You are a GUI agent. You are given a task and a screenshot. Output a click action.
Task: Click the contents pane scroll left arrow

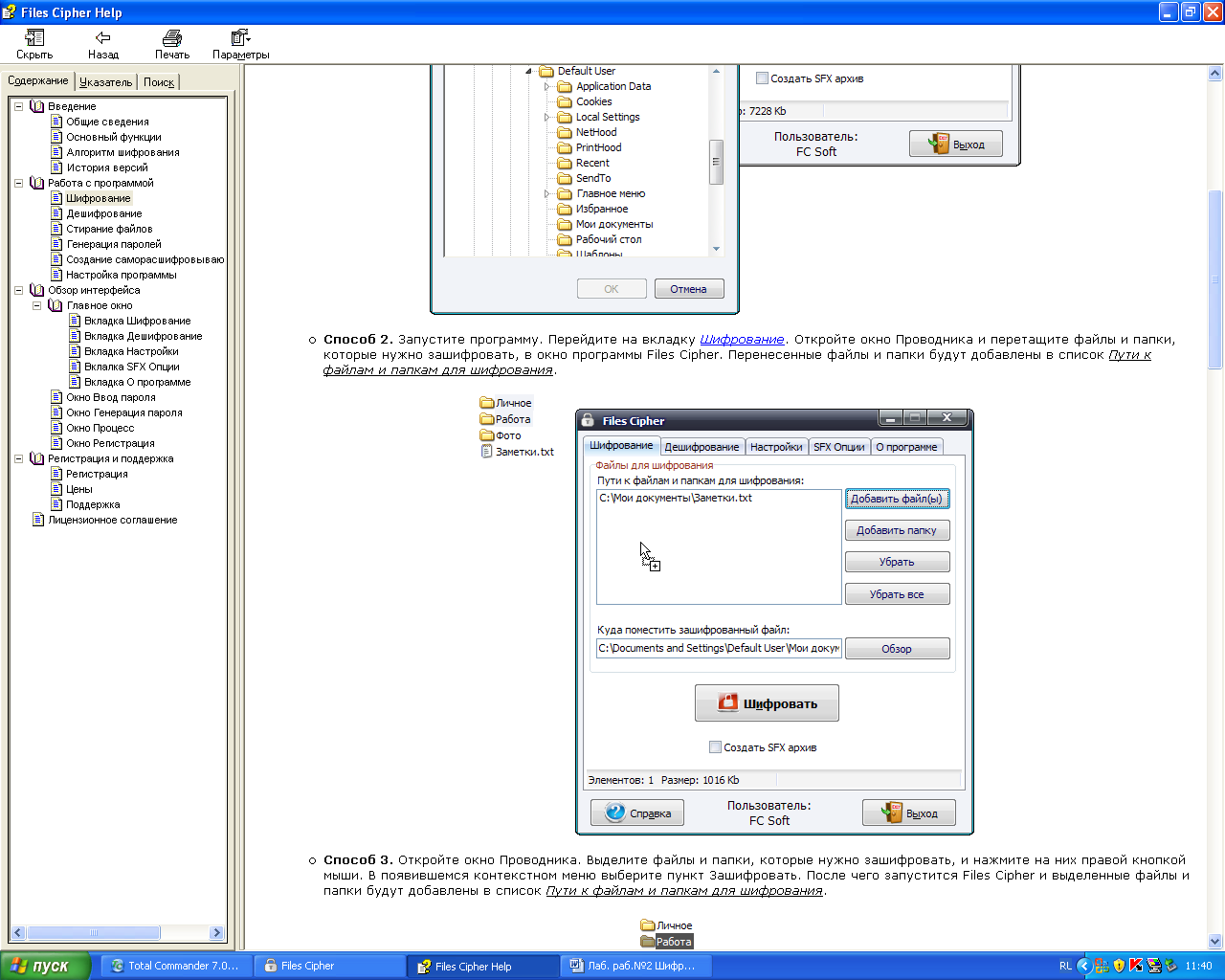click(x=17, y=933)
